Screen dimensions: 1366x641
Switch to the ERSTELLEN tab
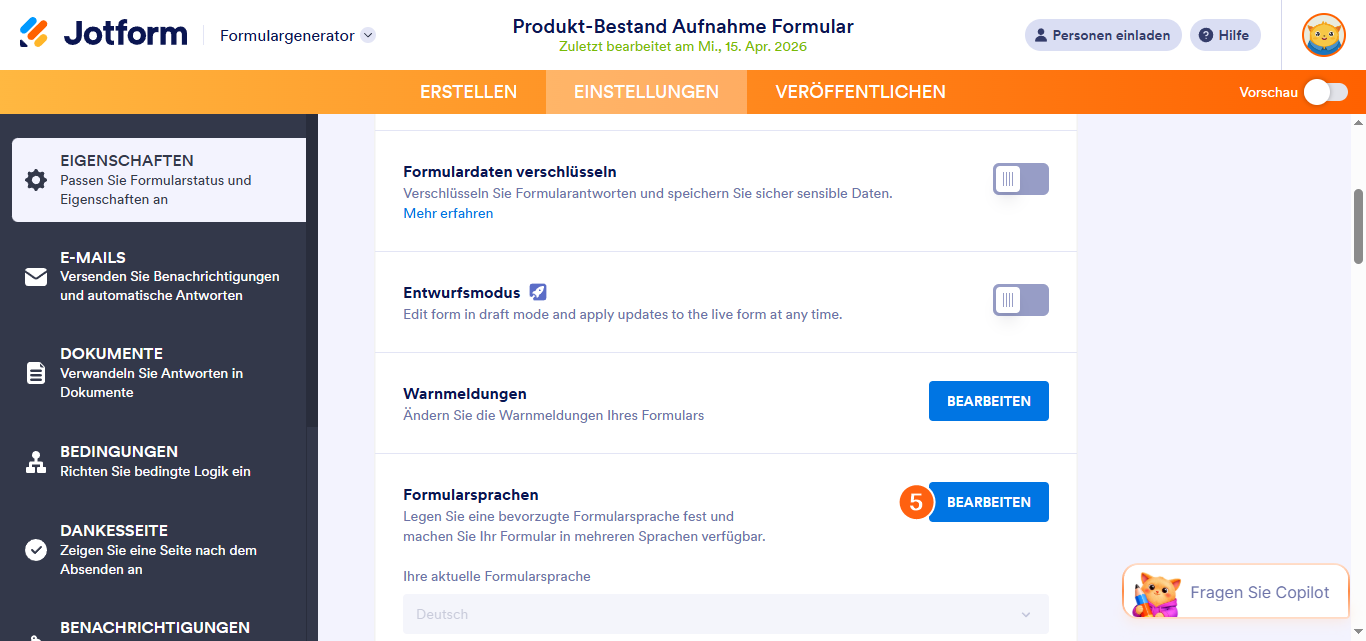[x=468, y=91]
